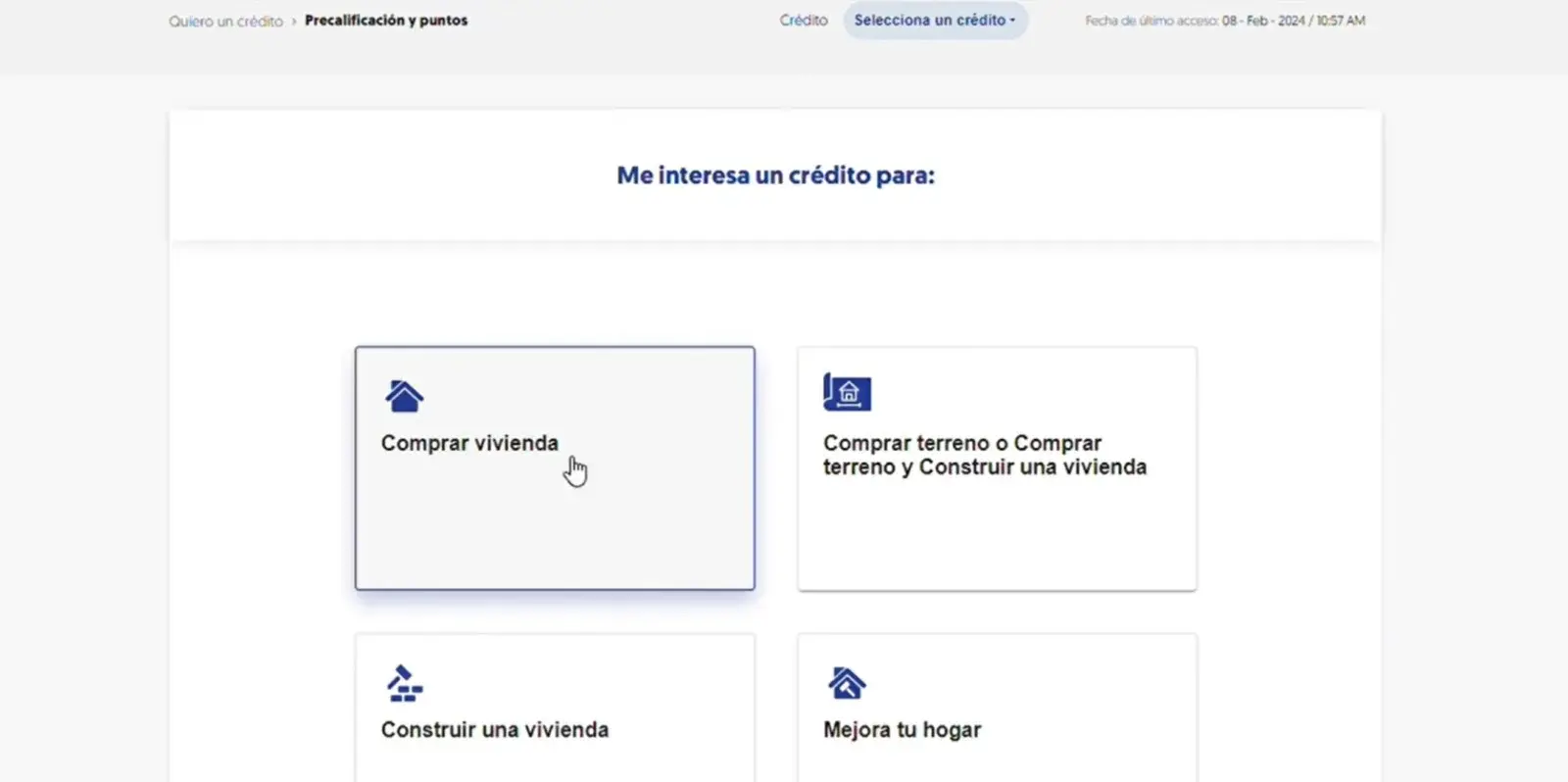1568x782 pixels.
Task: Click Precalificación y puntos breadcrumb
Action: coord(386,21)
